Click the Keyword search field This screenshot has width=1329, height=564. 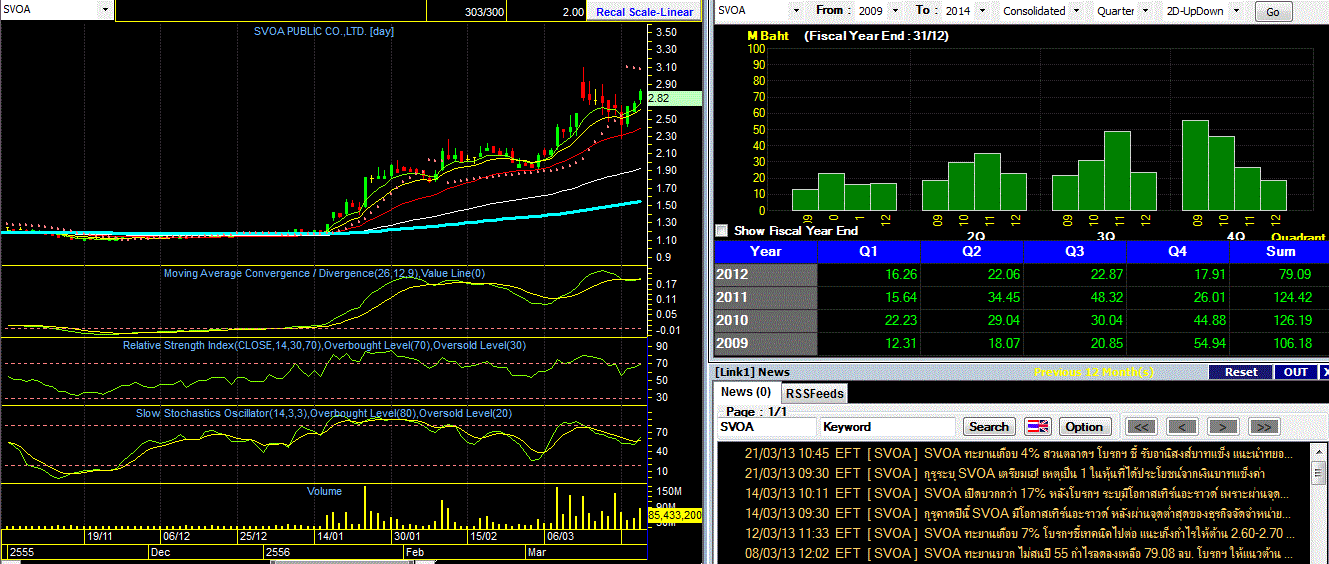click(887, 427)
